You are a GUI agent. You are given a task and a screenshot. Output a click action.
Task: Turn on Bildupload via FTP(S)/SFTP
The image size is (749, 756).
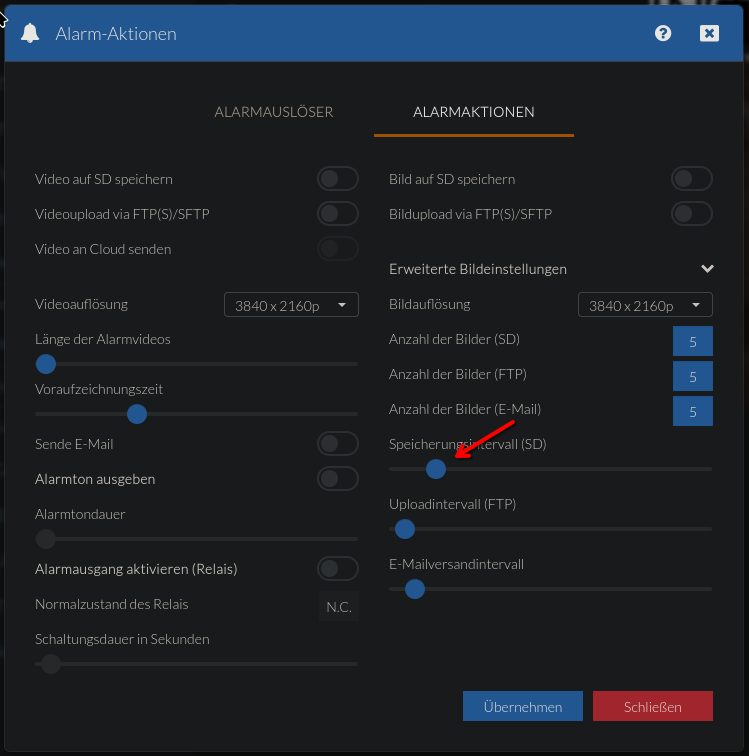(x=691, y=214)
